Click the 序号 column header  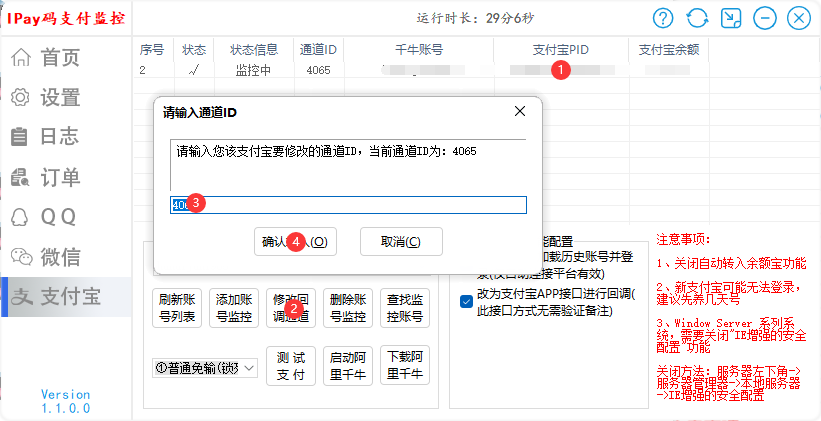[152, 50]
